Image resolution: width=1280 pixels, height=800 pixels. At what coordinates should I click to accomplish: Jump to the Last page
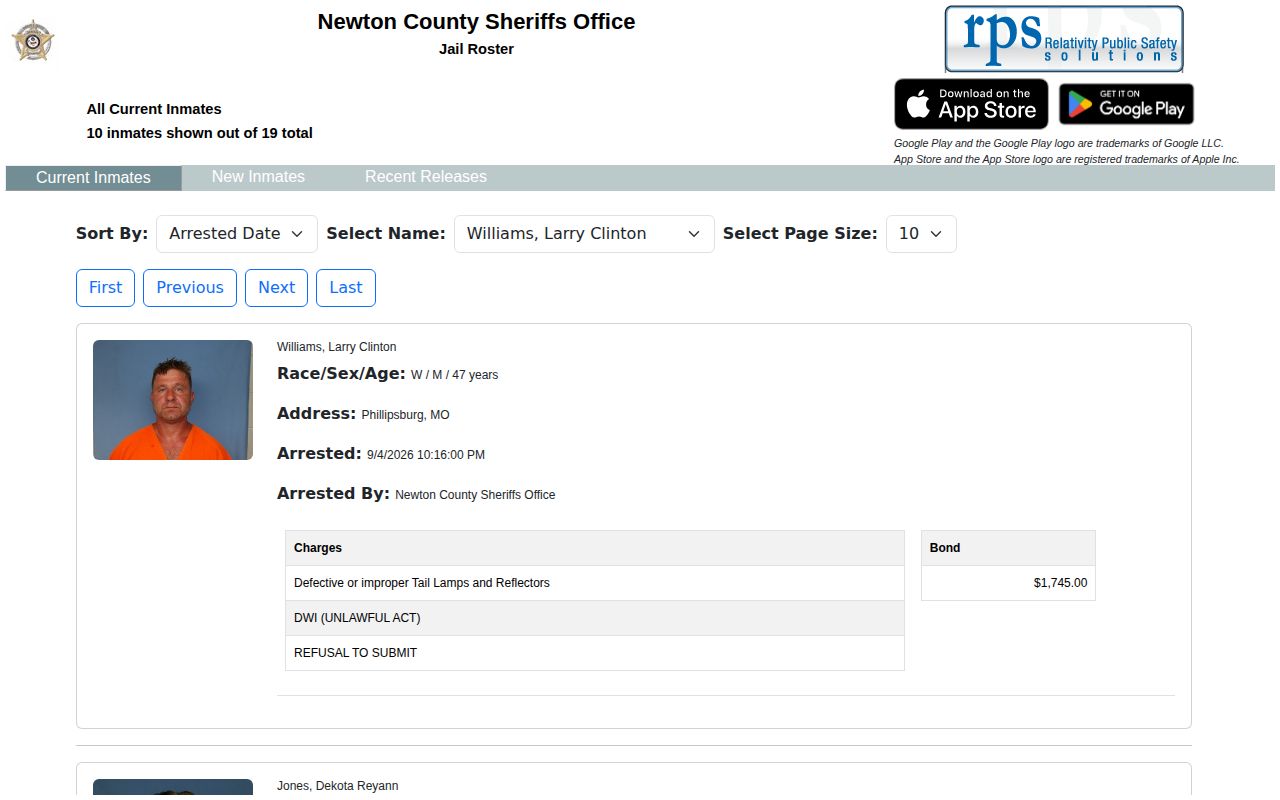point(346,288)
